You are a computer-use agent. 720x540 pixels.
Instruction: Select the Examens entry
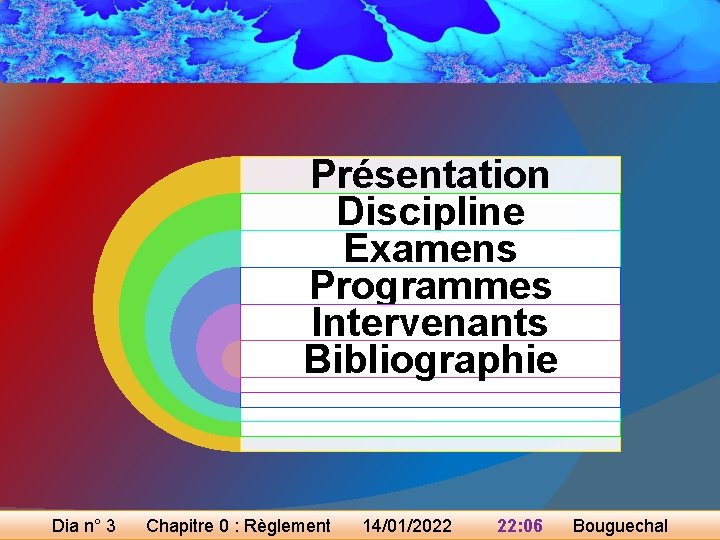click(x=430, y=248)
